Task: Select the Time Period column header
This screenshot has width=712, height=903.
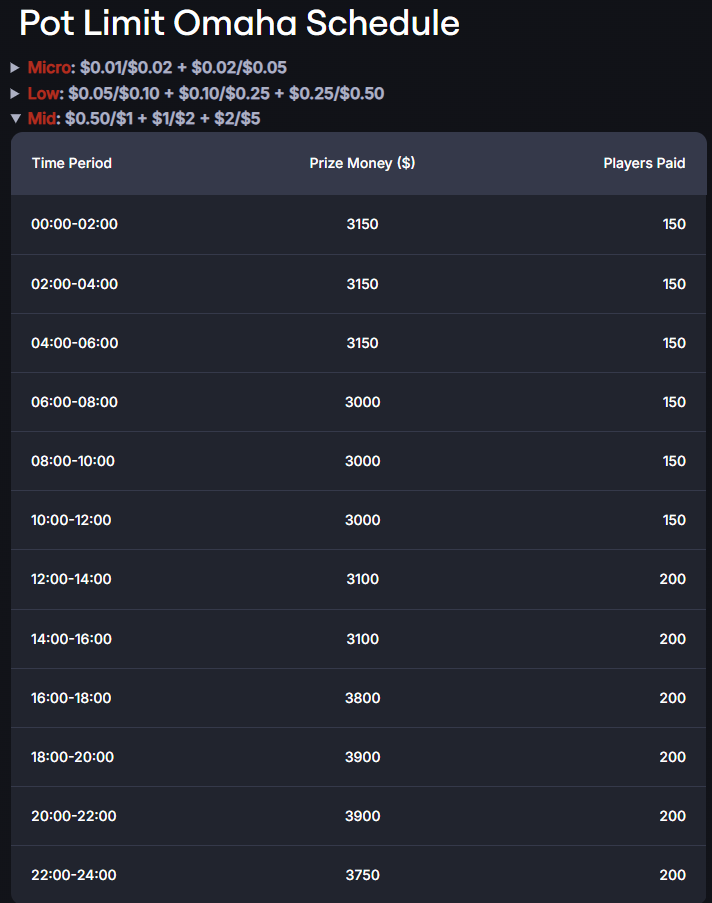Action: coord(71,164)
